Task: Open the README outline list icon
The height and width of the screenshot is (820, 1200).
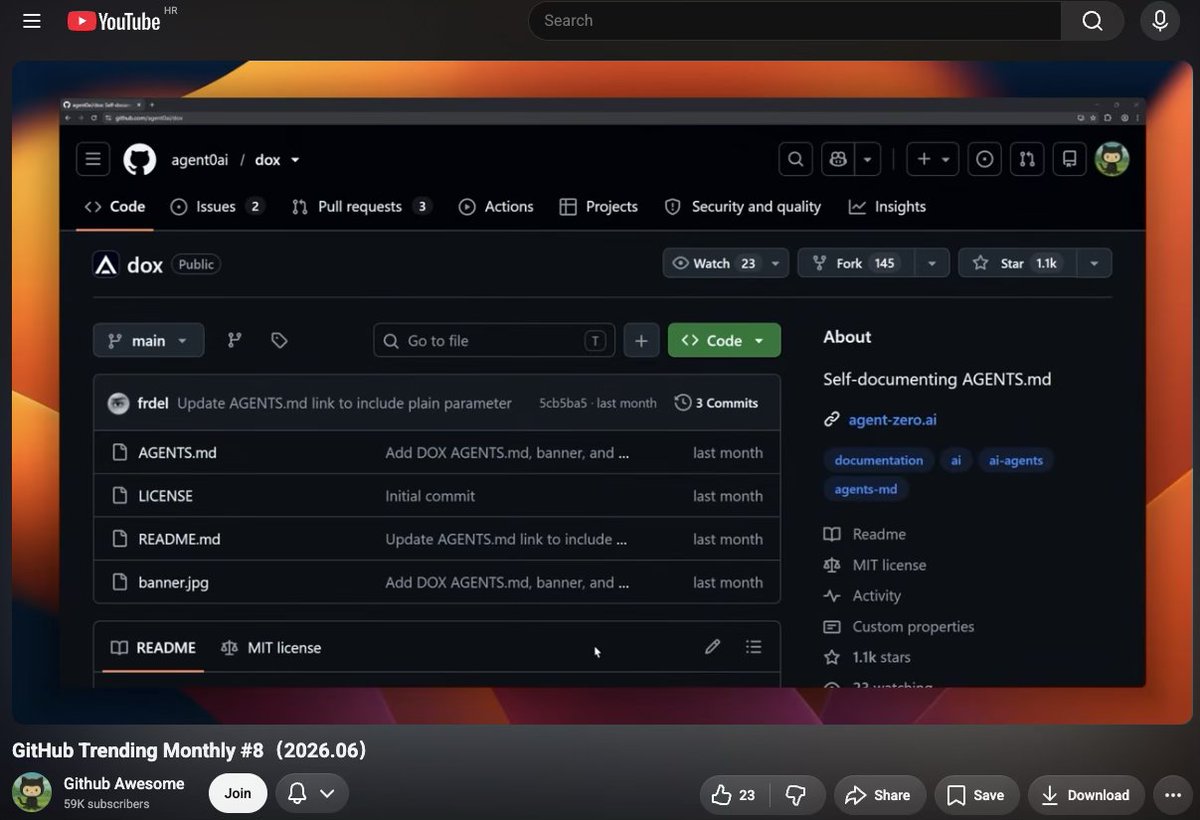Action: pyautogui.click(x=754, y=647)
